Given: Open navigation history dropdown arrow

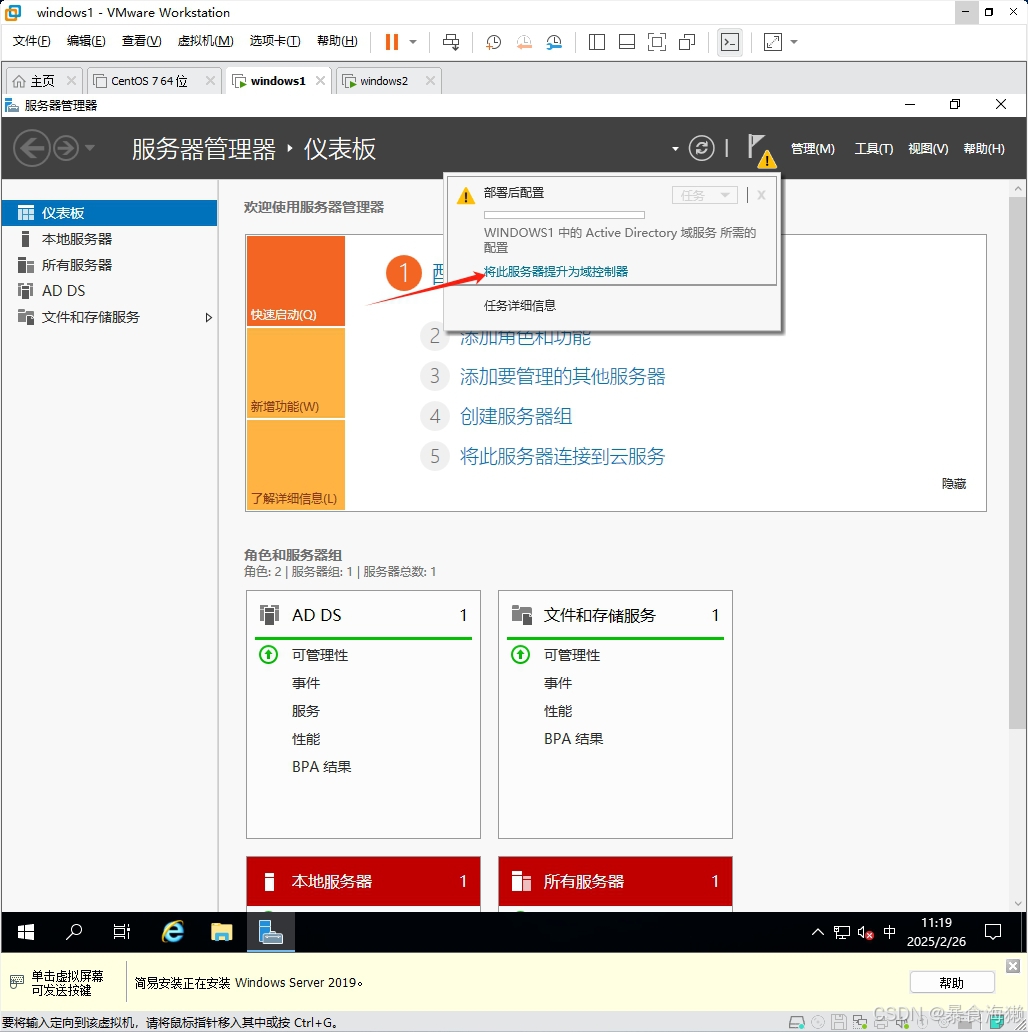Looking at the screenshot, I should point(90,147).
